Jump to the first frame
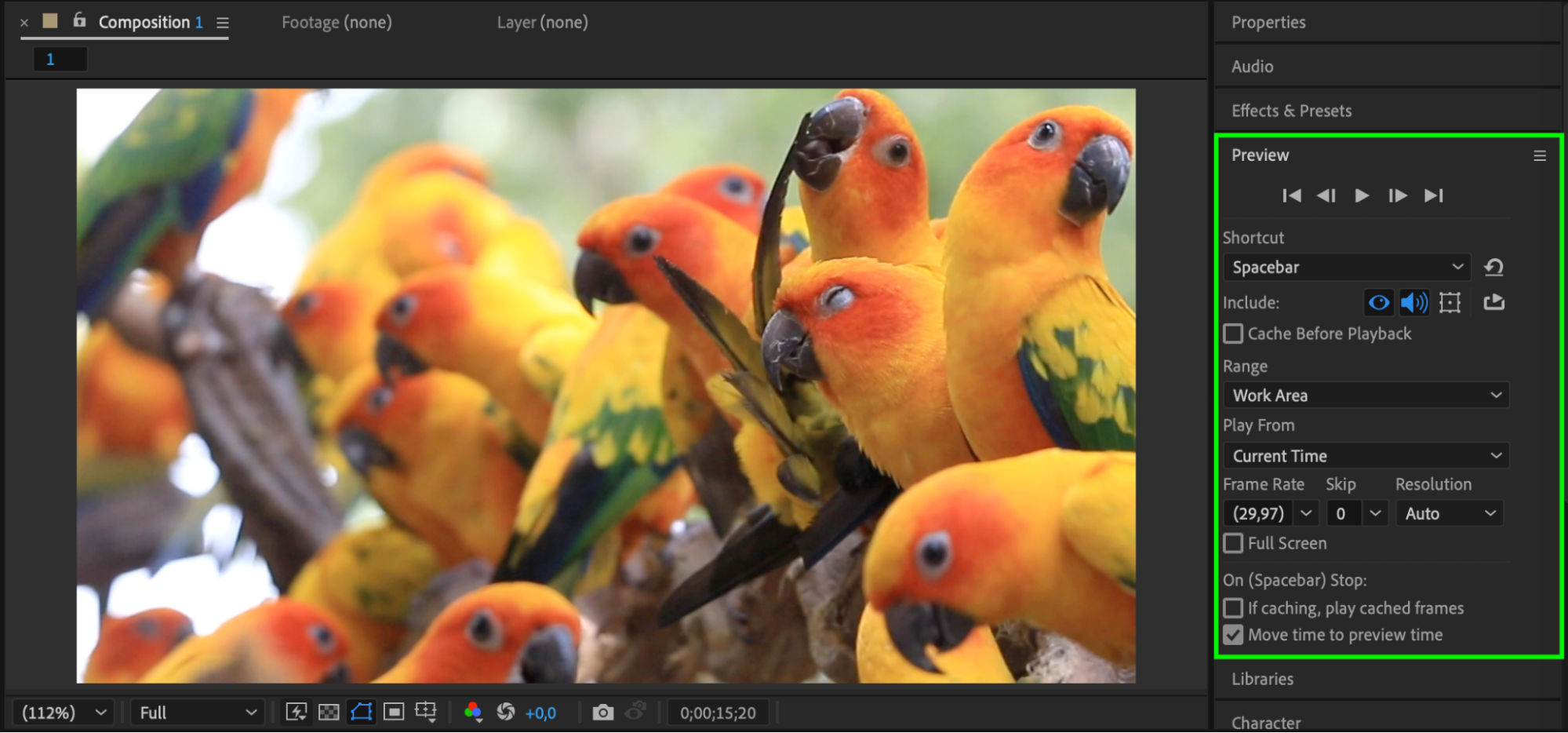 coord(1290,195)
